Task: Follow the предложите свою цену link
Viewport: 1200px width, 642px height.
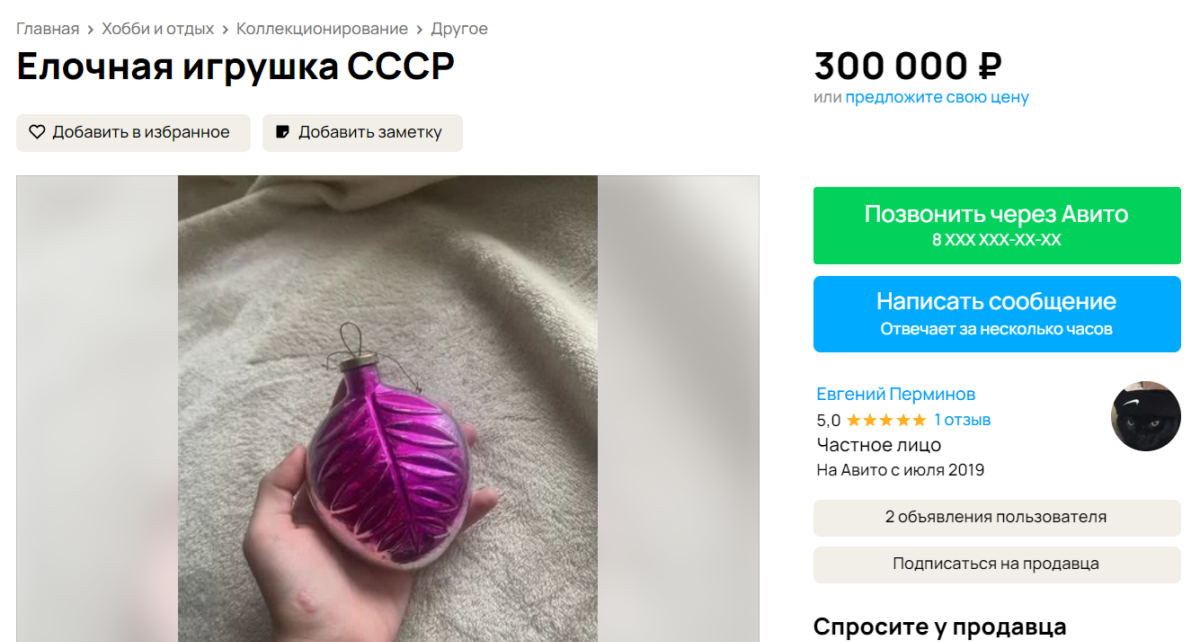Action: (937, 97)
